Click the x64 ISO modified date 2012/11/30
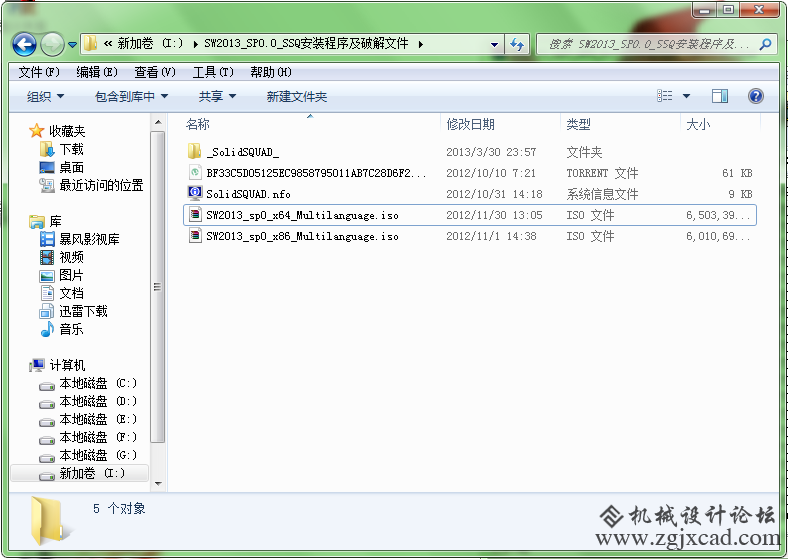The image size is (788, 559). (494, 215)
